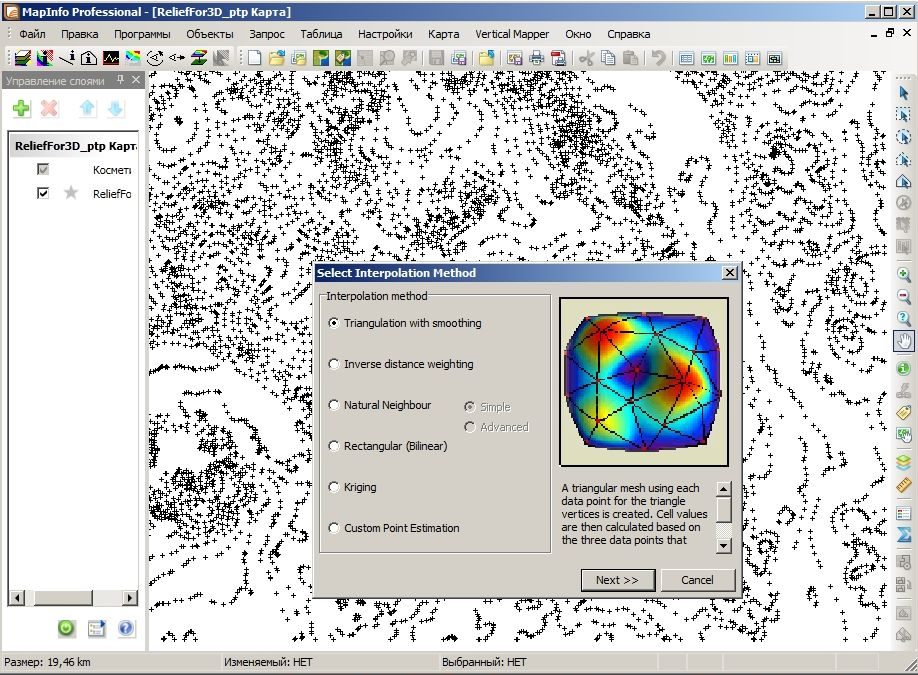Choose the Zoom Out magnifier tool
The height and width of the screenshot is (675, 918).
pyautogui.click(x=903, y=296)
